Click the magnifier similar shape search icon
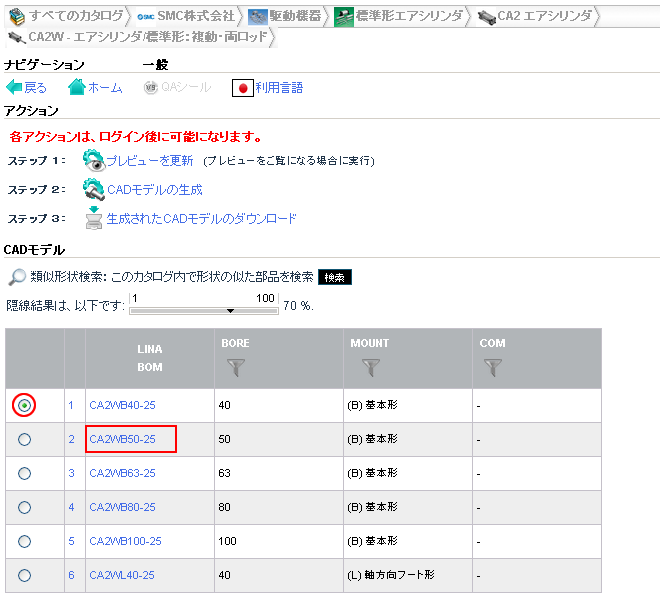660x593 pixels. coord(17,276)
